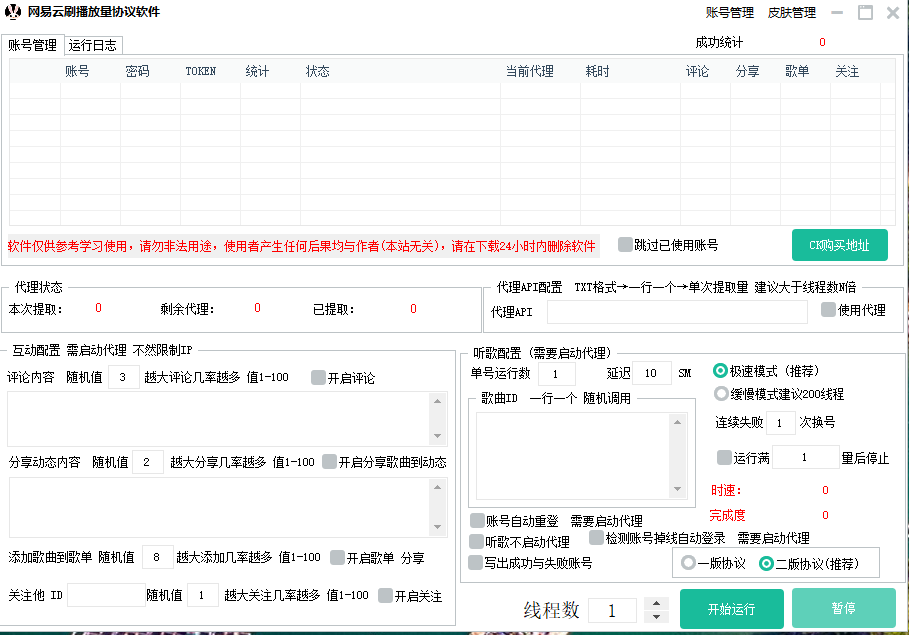Click the app logo icon in title bar
The width and height of the screenshot is (909, 635).
pyautogui.click(x=14, y=13)
